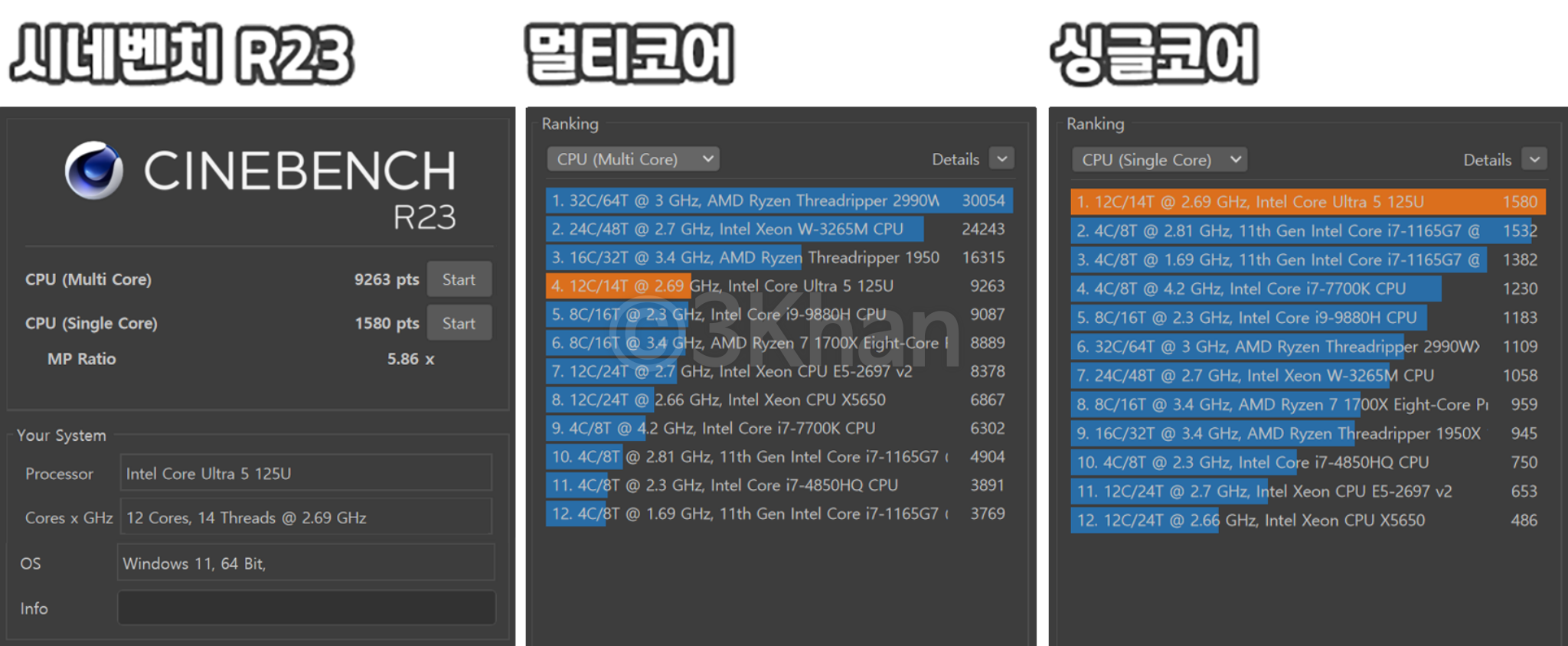Click the 1580 pts single core score

(387, 323)
